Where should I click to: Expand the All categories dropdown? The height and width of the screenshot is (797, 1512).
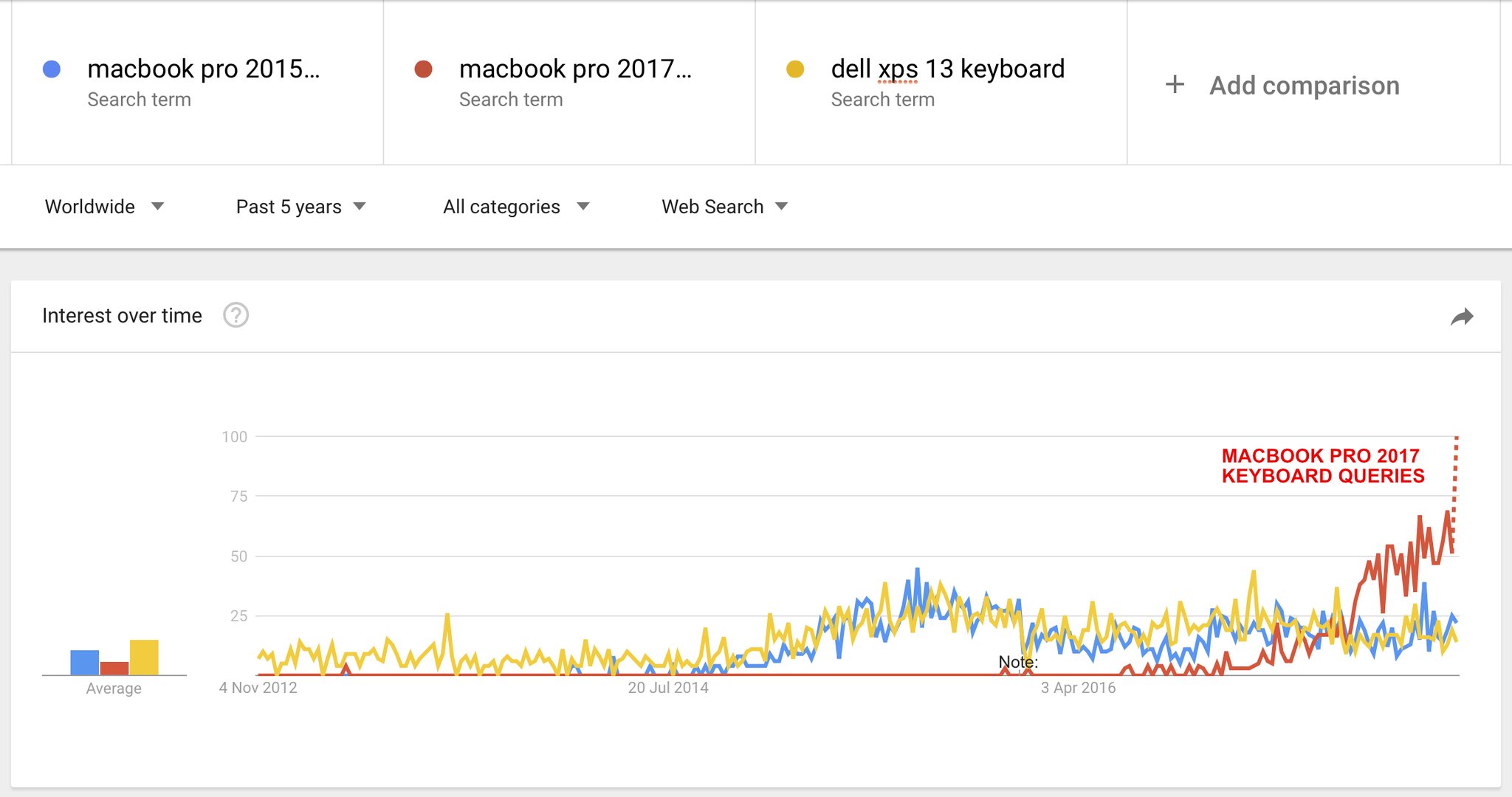click(516, 207)
